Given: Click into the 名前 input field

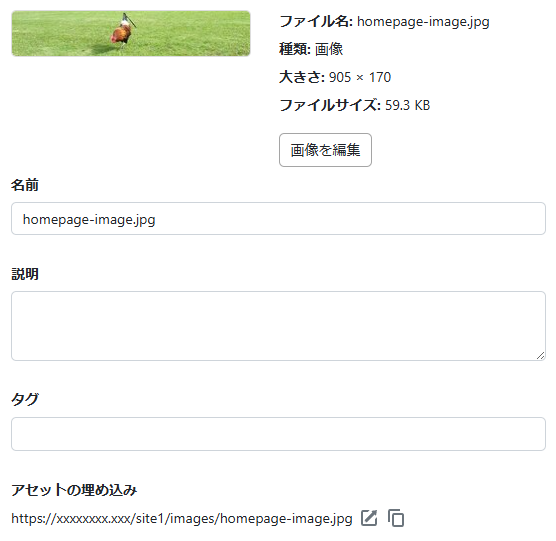Looking at the screenshot, I should click(278, 219).
